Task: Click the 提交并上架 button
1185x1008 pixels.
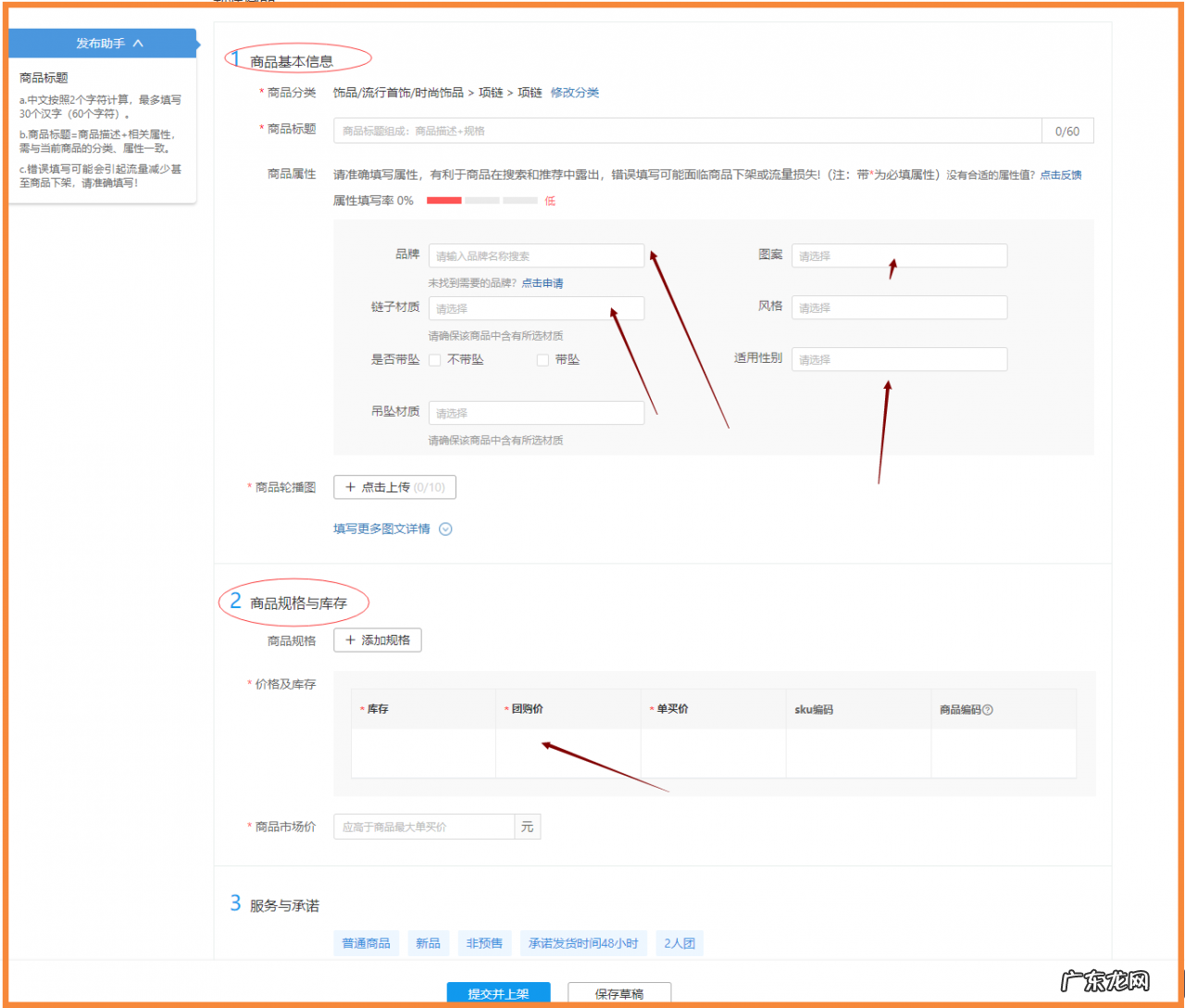Action: coord(498,992)
